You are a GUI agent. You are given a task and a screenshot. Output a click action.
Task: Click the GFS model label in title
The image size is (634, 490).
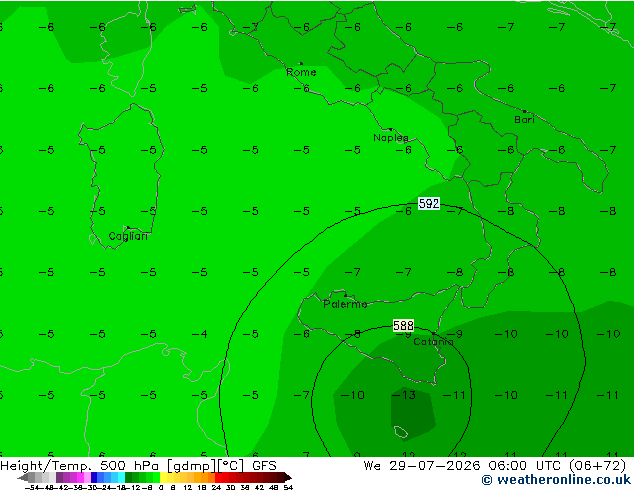[264, 466]
